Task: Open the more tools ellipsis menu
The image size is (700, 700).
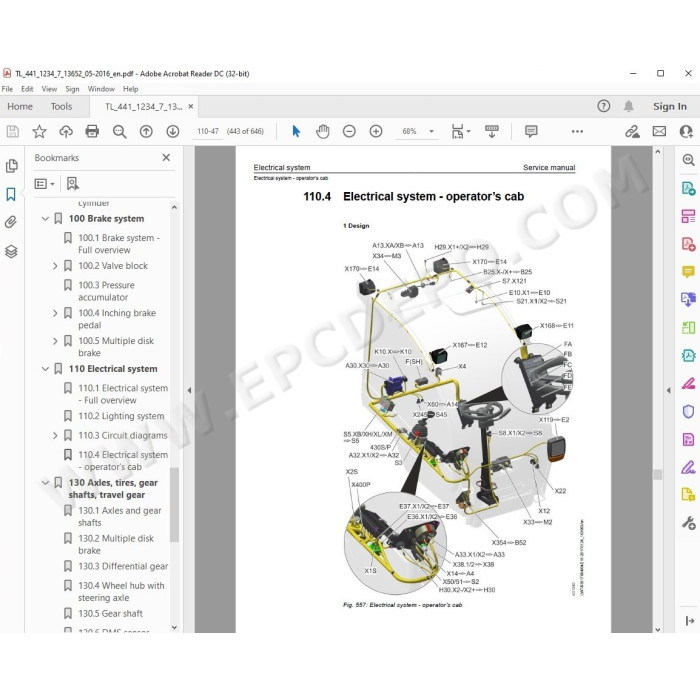Action: coord(577,131)
